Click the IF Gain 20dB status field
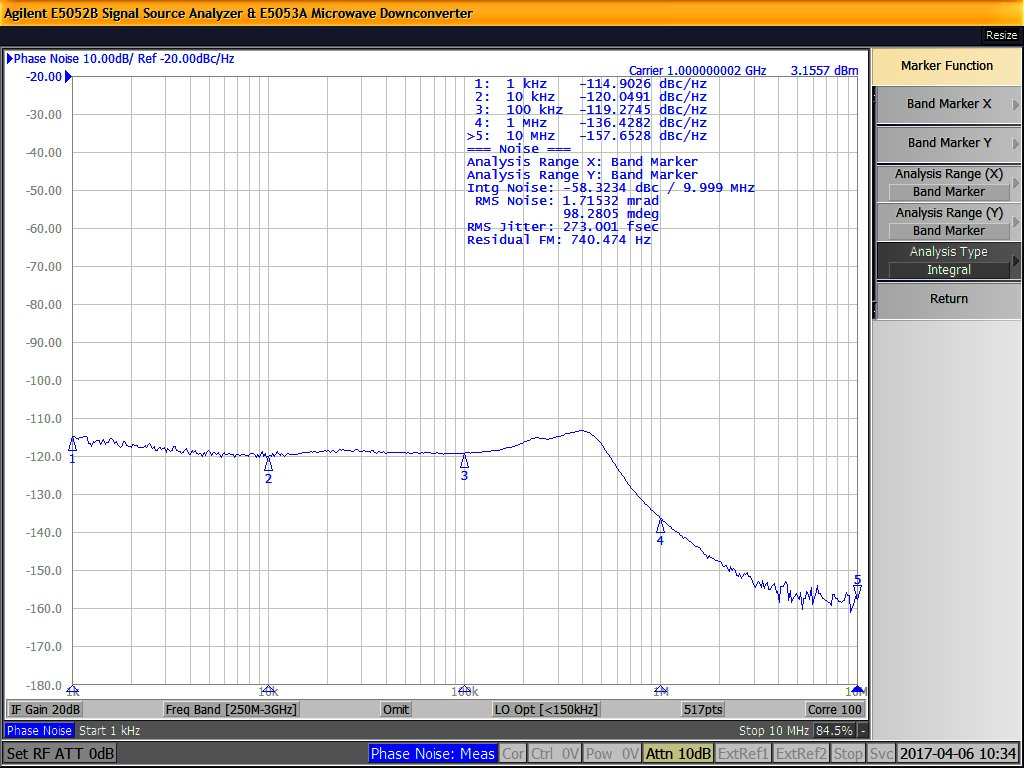This screenshot has height=768, width=1024. (x=46, y=709)
